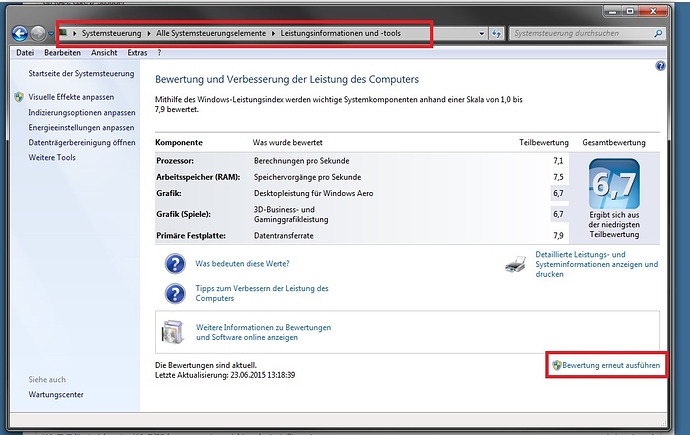Open the address bar history dropdown

click(x=481, y=33)
